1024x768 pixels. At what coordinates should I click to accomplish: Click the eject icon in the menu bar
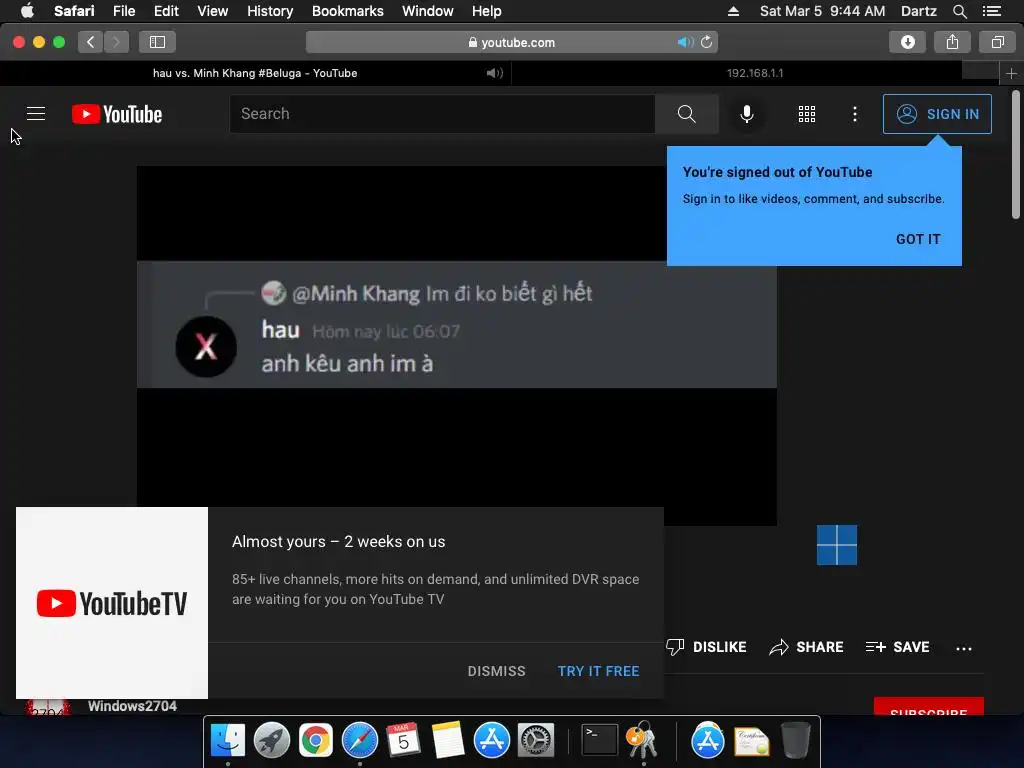tap(733, 11)
